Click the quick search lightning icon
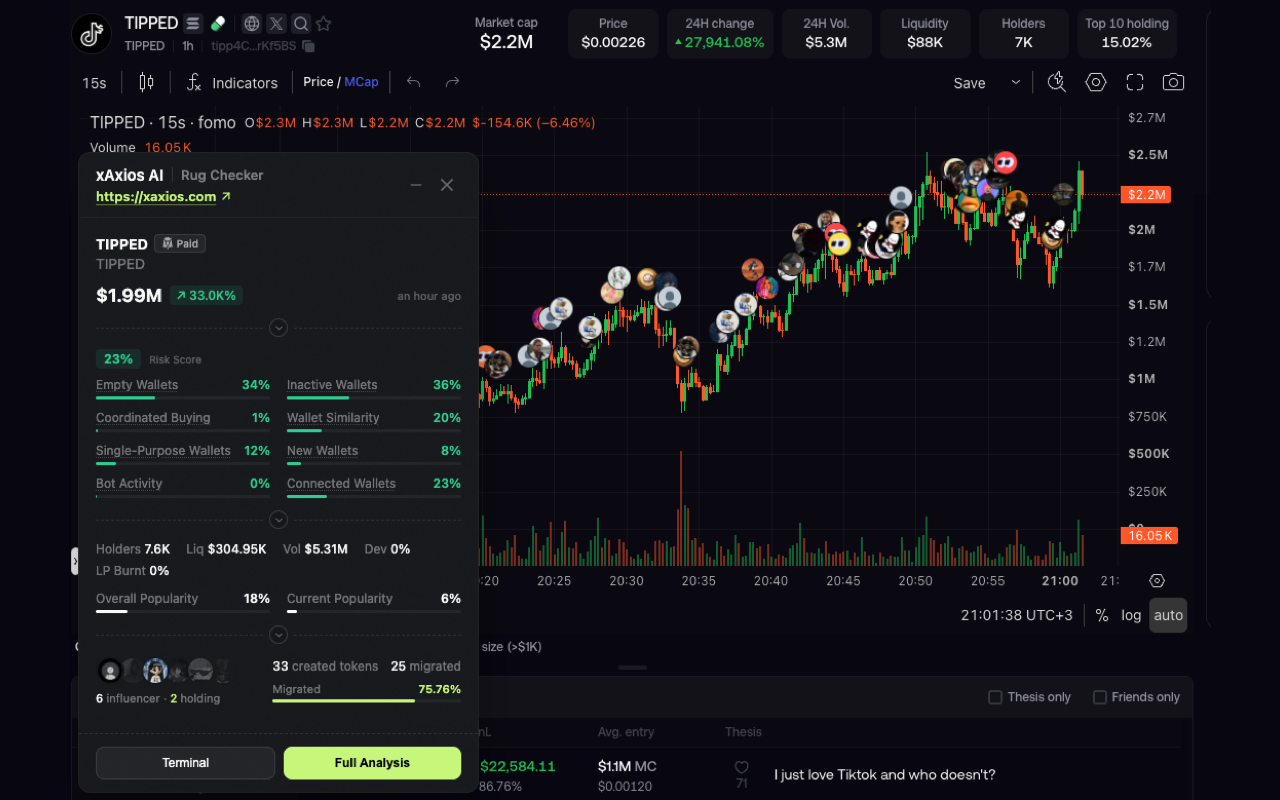 click(x=1056, y=83)
